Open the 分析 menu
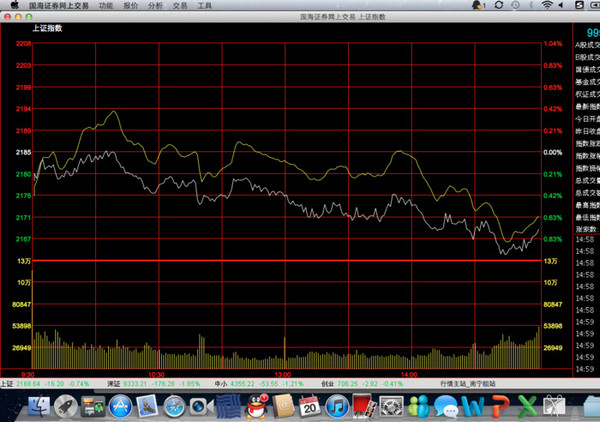The height and width of the screenshot is (422, 600). 155,5
